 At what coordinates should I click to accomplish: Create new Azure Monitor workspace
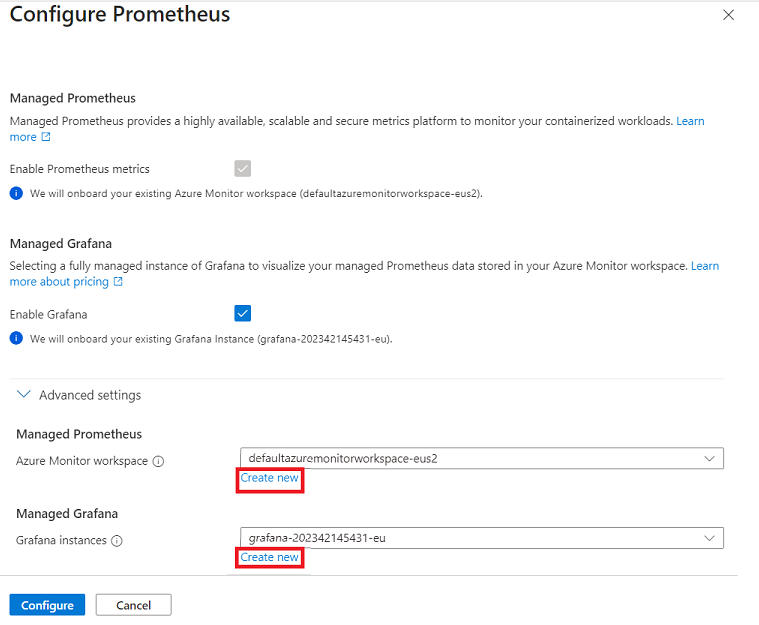tap(270, 478)
